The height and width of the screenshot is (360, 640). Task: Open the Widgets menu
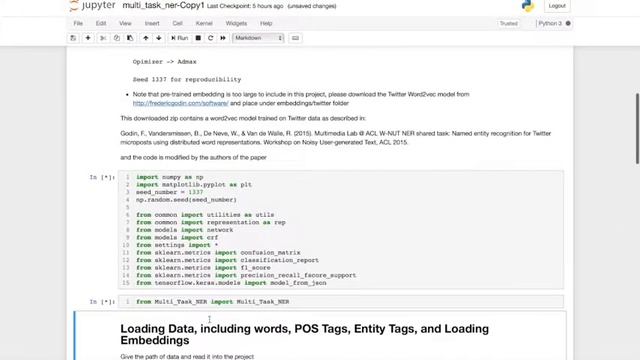tap(236, 23)
